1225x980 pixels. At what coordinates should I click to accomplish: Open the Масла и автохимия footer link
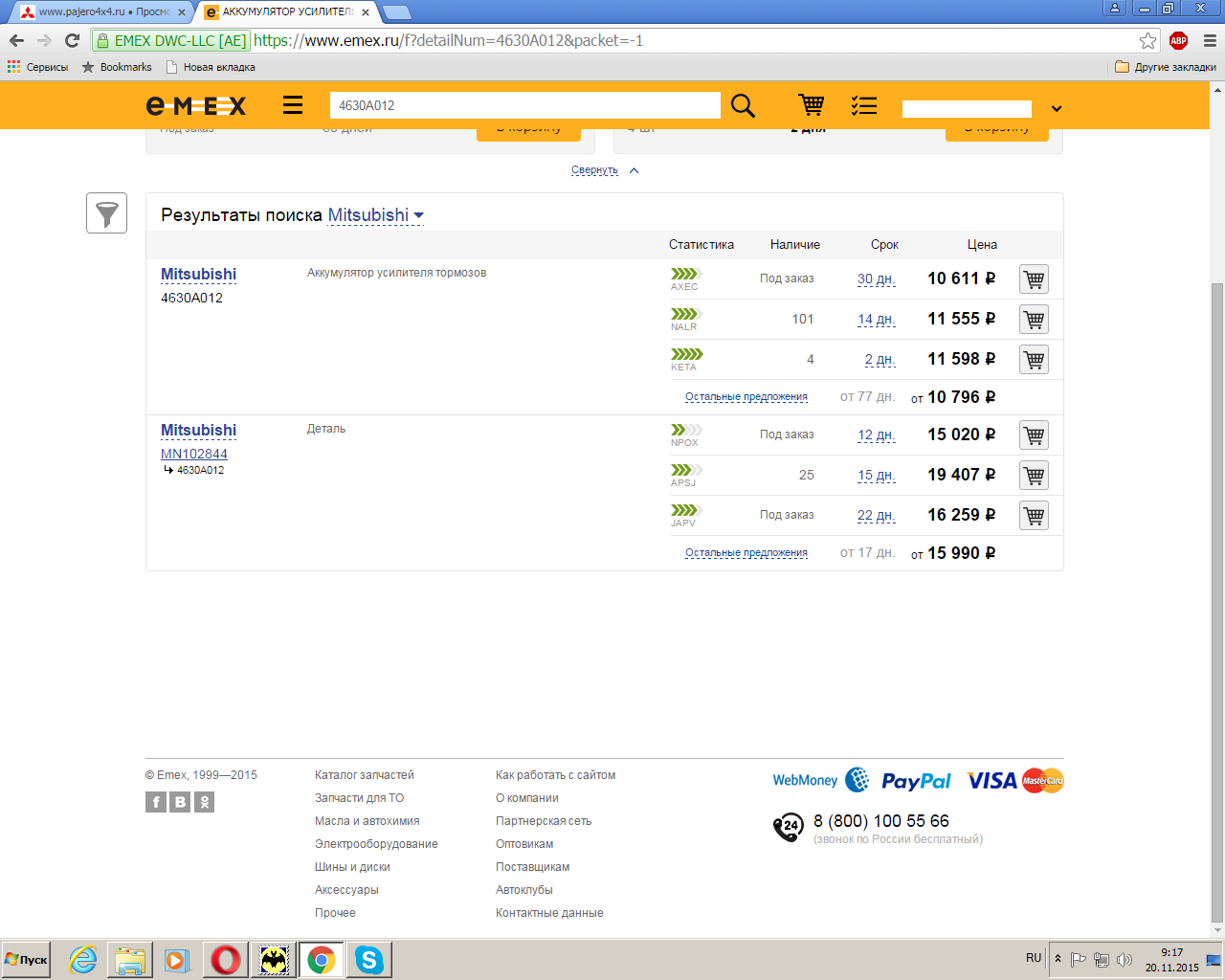(x=367, y=821)
